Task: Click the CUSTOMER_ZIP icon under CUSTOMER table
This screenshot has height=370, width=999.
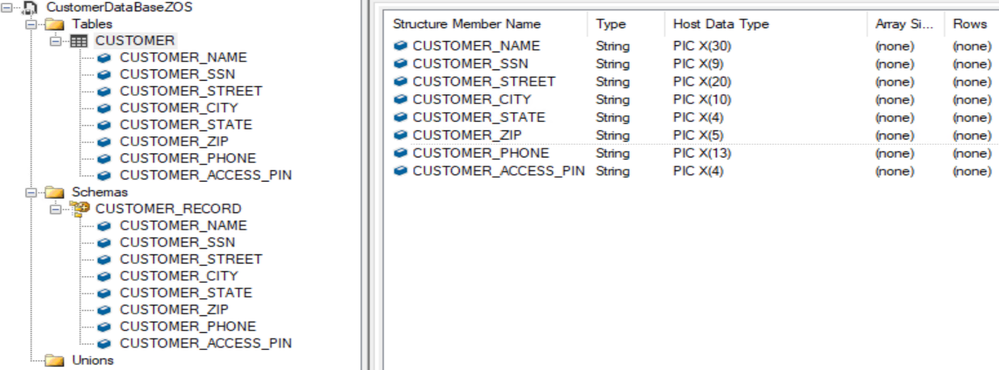Action: click(x=104, y=141)
